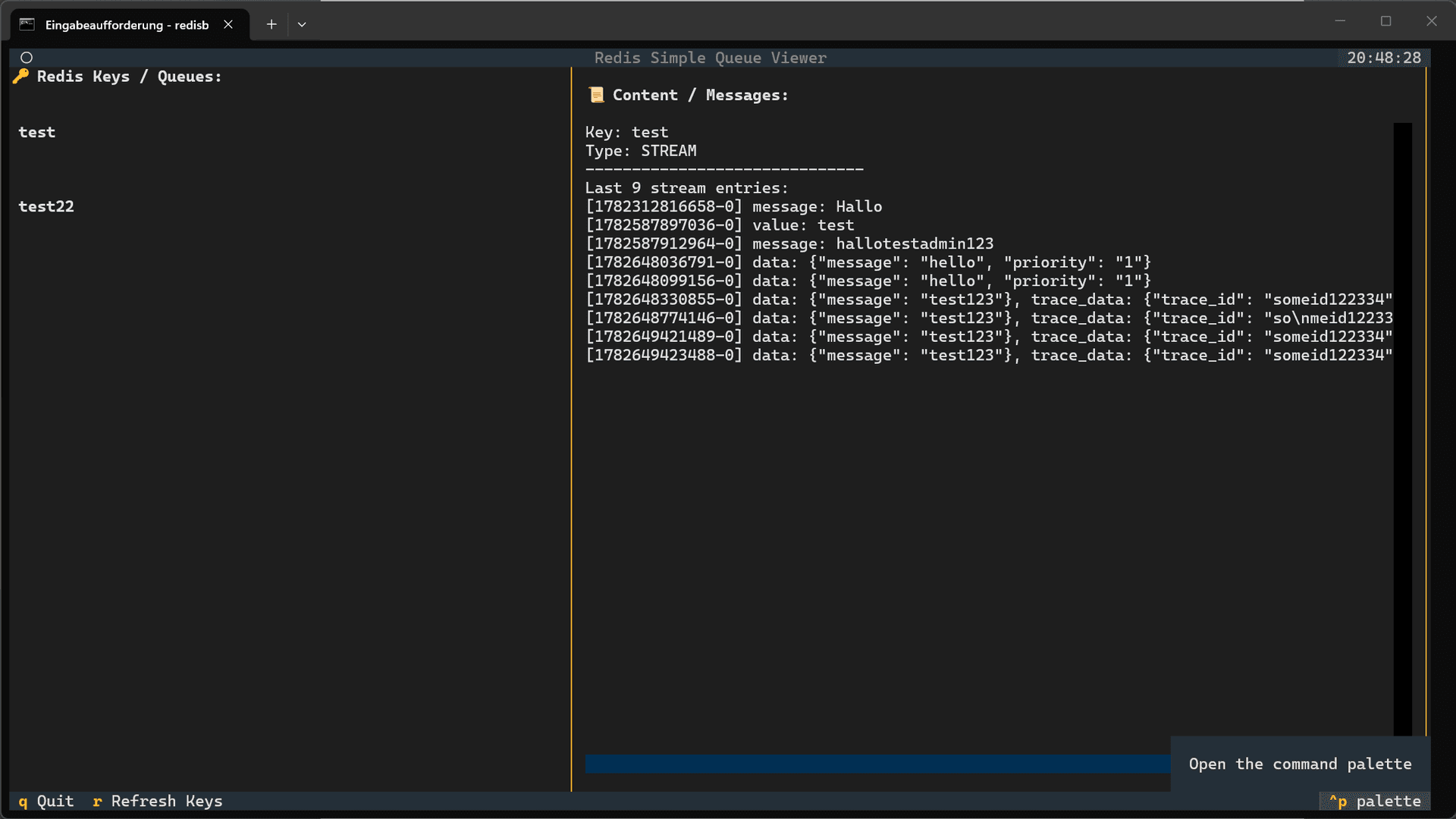Click r Refresh Keys in the footer
This screenshot has width=1456, height=819.
click(x=158, y=801)
